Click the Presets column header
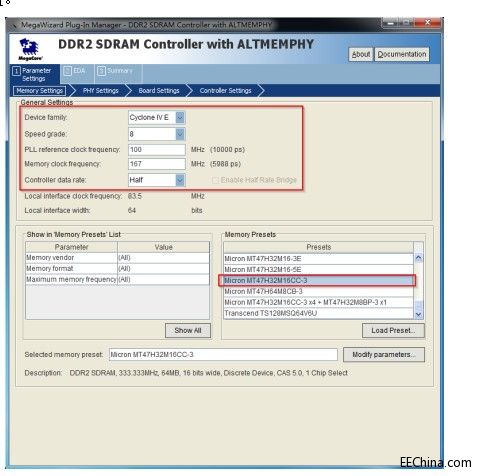The image size is (478, 476). [x=318, y=247]
